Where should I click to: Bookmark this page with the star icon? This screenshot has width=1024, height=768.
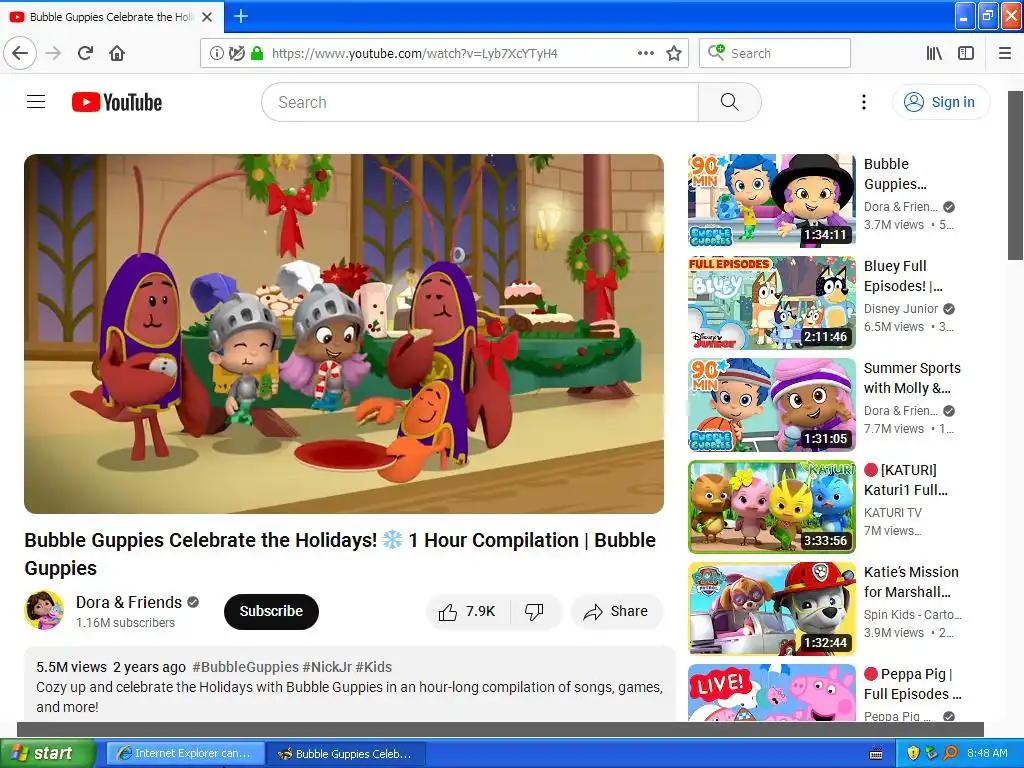(674, 53)
